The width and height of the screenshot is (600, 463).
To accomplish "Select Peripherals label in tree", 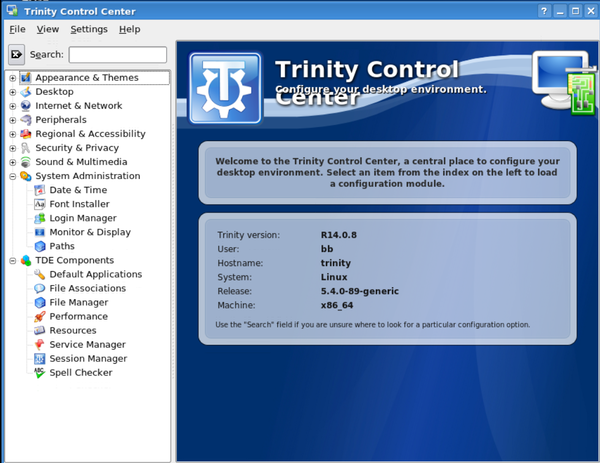I will click(61, 120).
